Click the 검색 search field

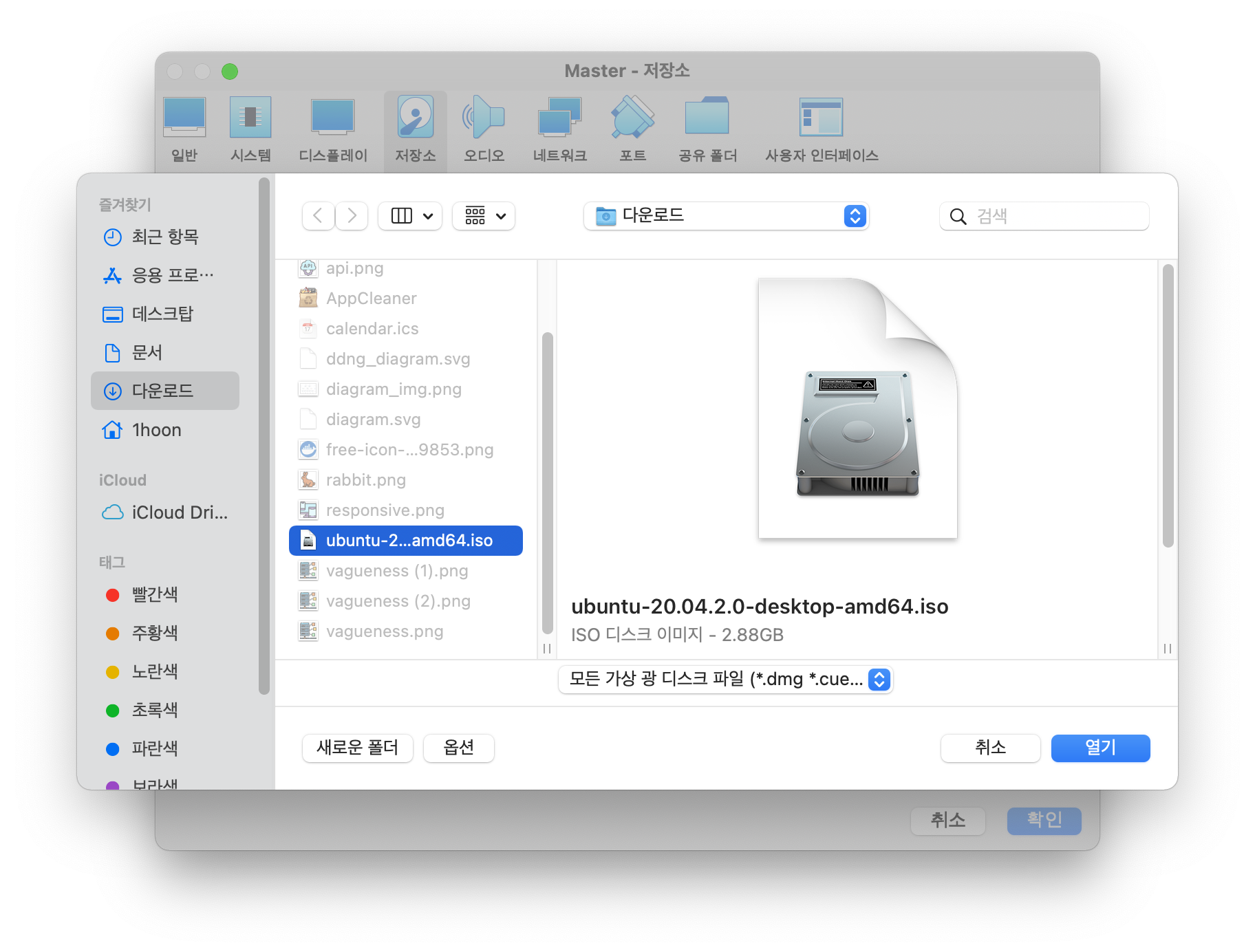(x=1044, y=216)
